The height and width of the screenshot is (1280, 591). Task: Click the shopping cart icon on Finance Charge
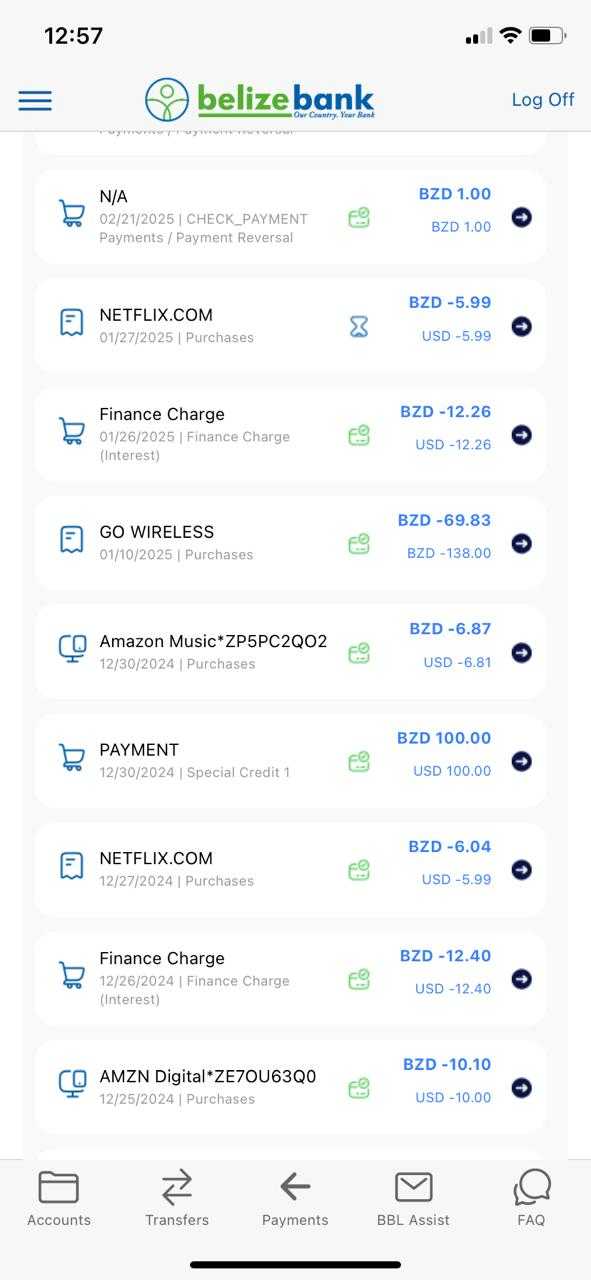[x=70, y=430]
